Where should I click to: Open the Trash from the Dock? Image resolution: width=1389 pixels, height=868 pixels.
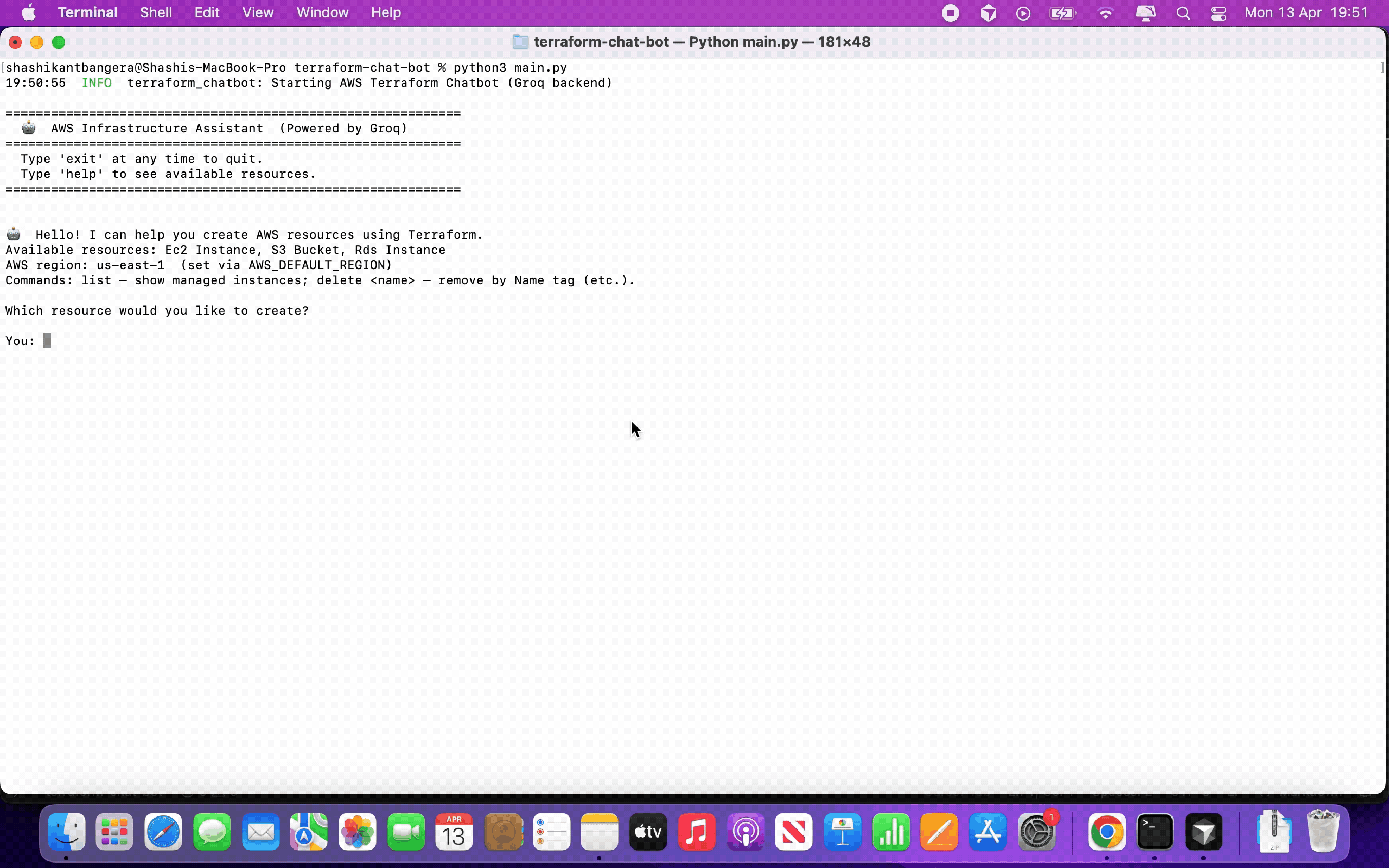click(1322, 831)
